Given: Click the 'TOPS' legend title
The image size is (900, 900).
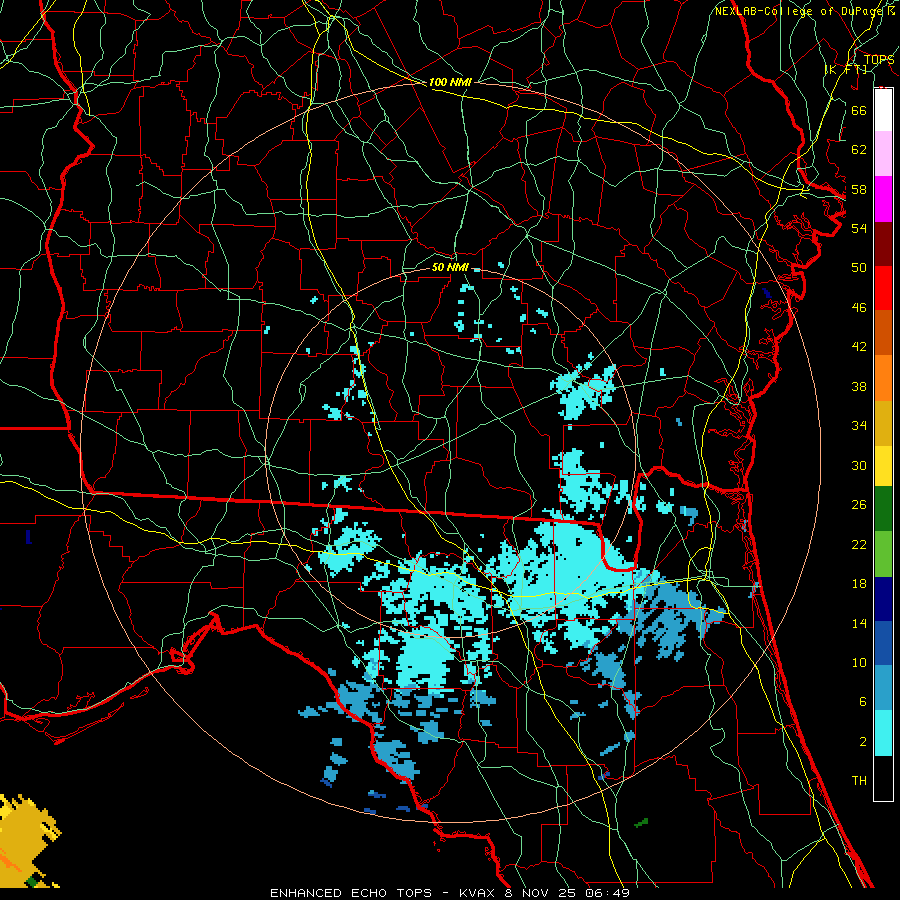Looking at the screenshot, I should (x=879, y=60).
